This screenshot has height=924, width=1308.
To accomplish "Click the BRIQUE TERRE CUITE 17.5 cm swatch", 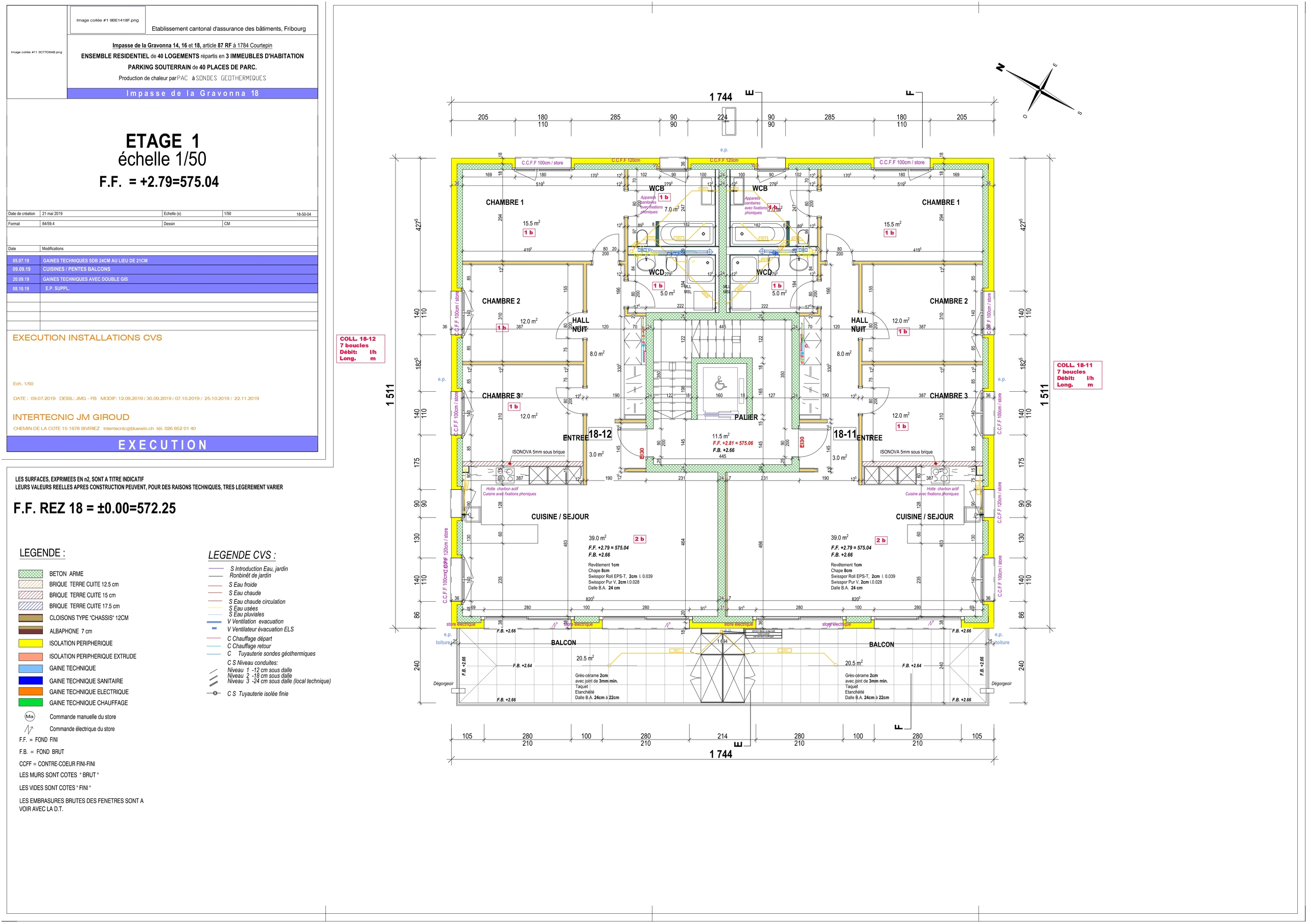I will [30, 606].
